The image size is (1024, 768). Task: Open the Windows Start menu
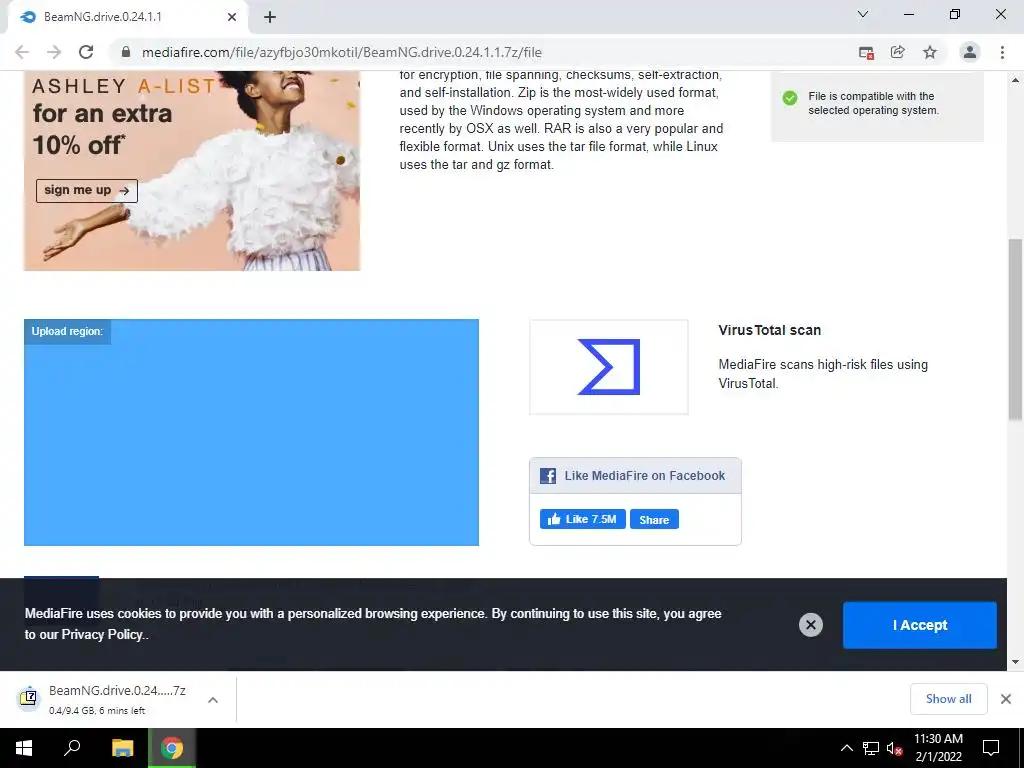(x=24, y=748)
